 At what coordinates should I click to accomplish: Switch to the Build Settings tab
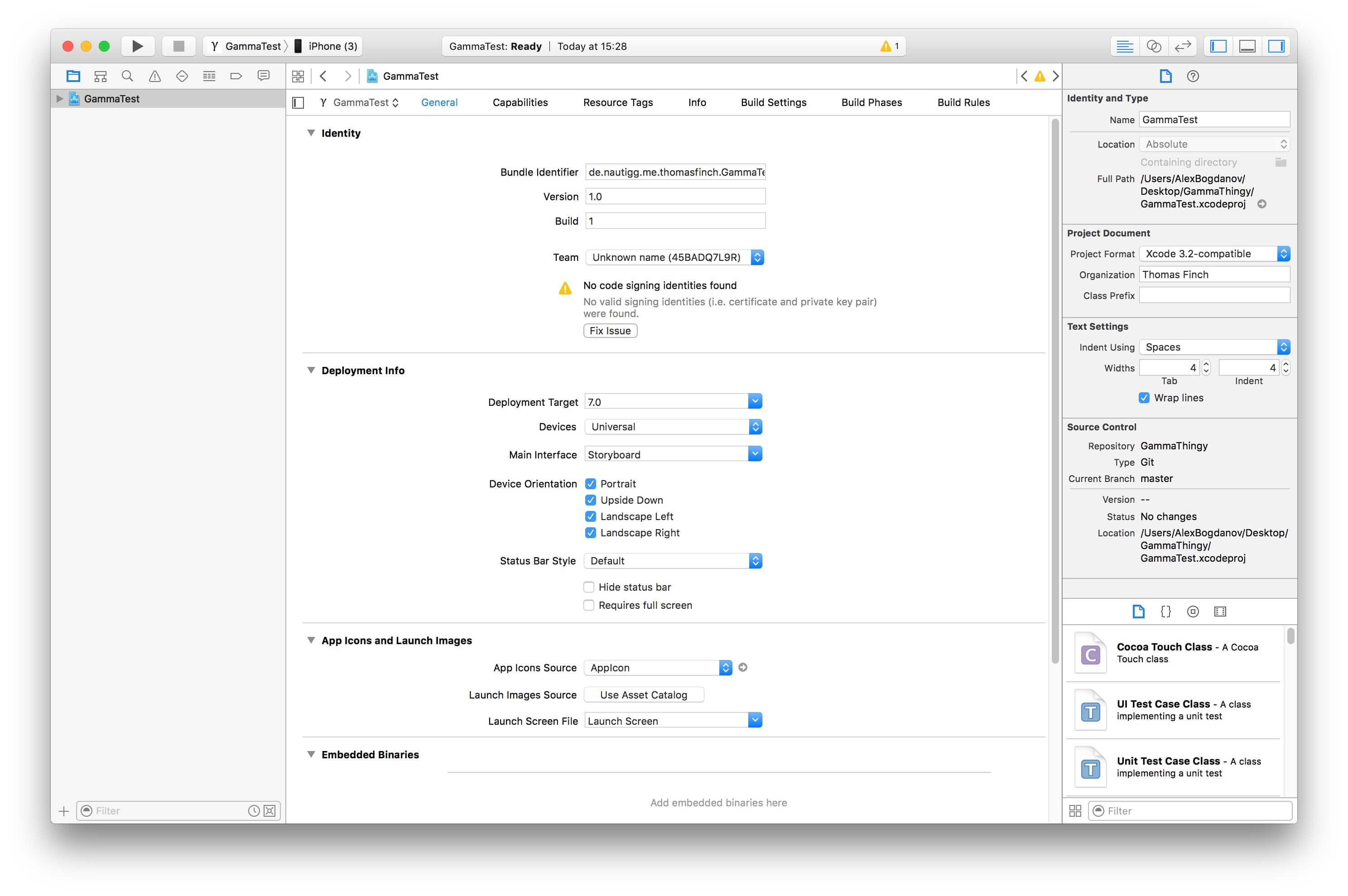coord(773,102)
